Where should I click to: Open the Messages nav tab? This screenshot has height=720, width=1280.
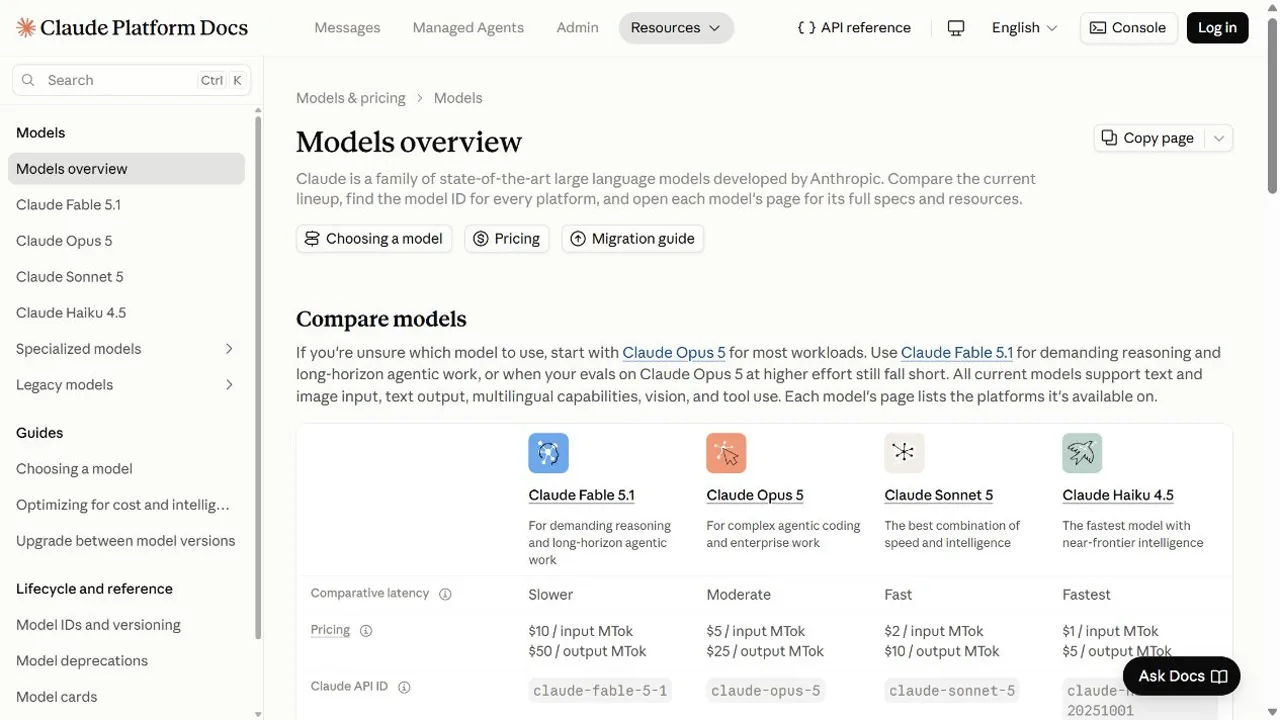pyautogui.click(x=347, y=28)
